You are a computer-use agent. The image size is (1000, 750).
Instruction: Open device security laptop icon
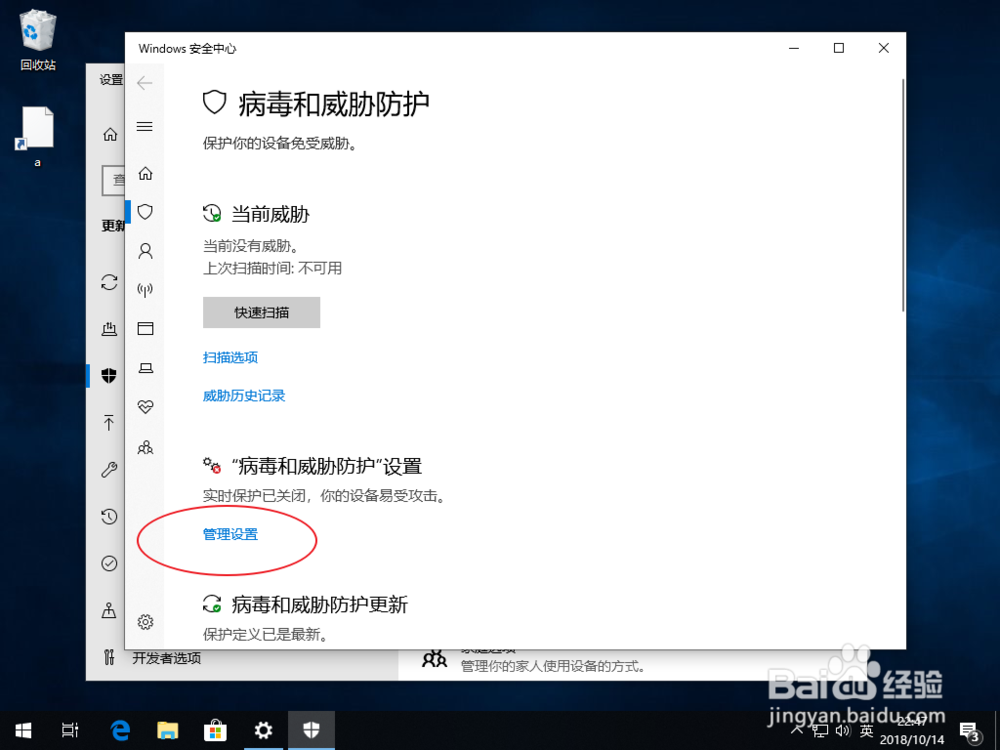pos(145,368)
